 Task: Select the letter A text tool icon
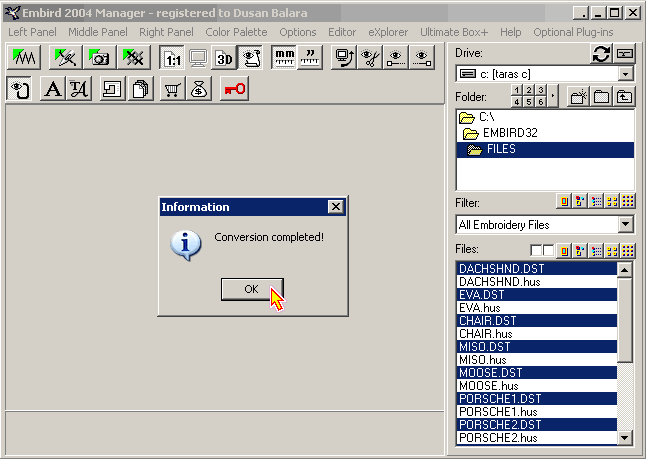[52, 90]
